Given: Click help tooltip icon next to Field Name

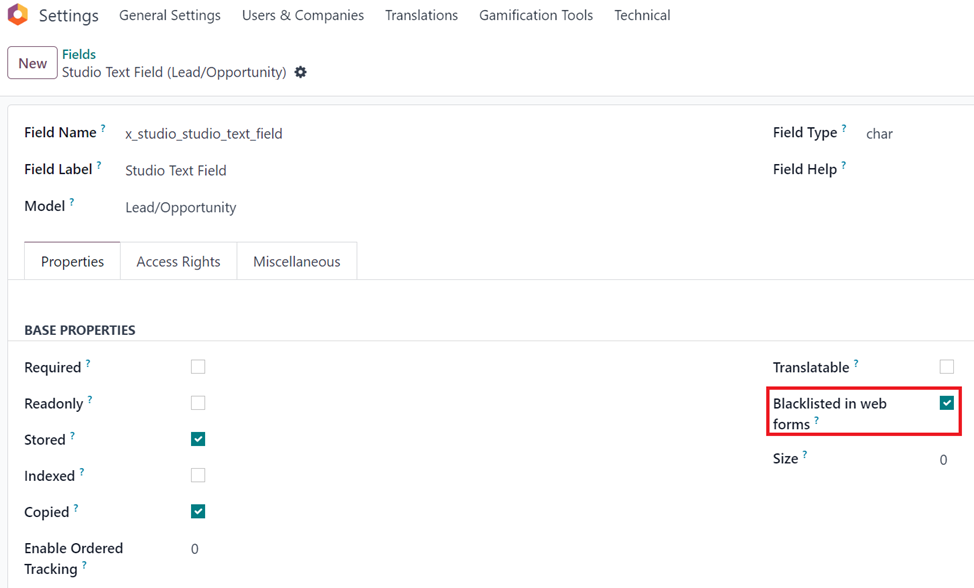Looking at the screenshot, I should (103, 128).
